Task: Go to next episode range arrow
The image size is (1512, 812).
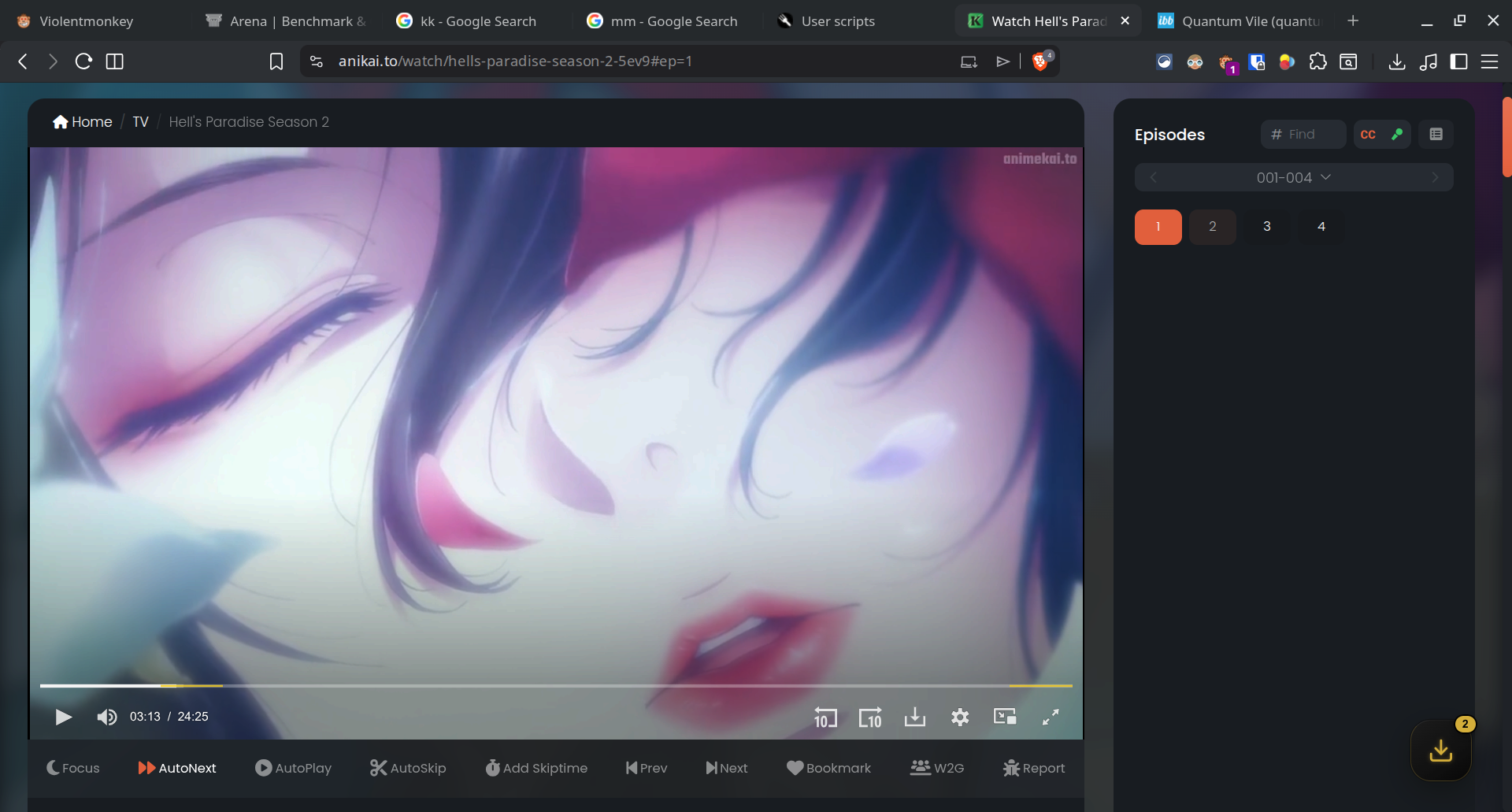Action: pos(1435,178)
